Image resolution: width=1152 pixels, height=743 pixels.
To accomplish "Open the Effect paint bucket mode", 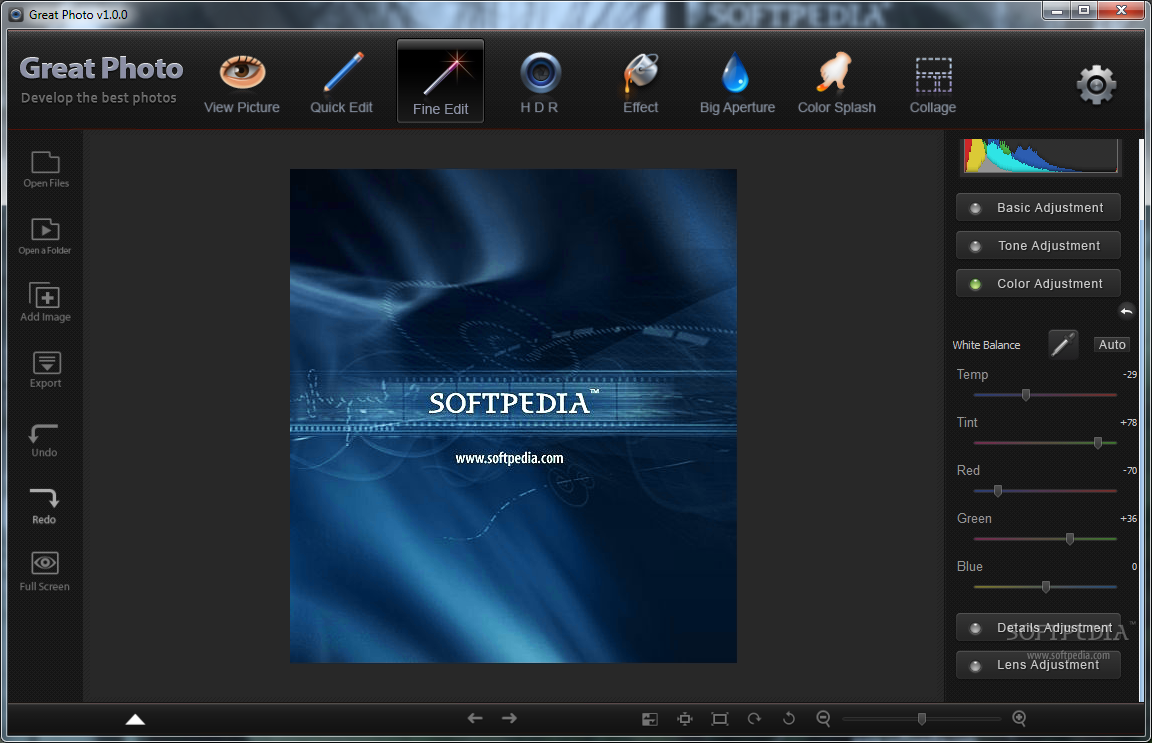I will pos(641,84).
